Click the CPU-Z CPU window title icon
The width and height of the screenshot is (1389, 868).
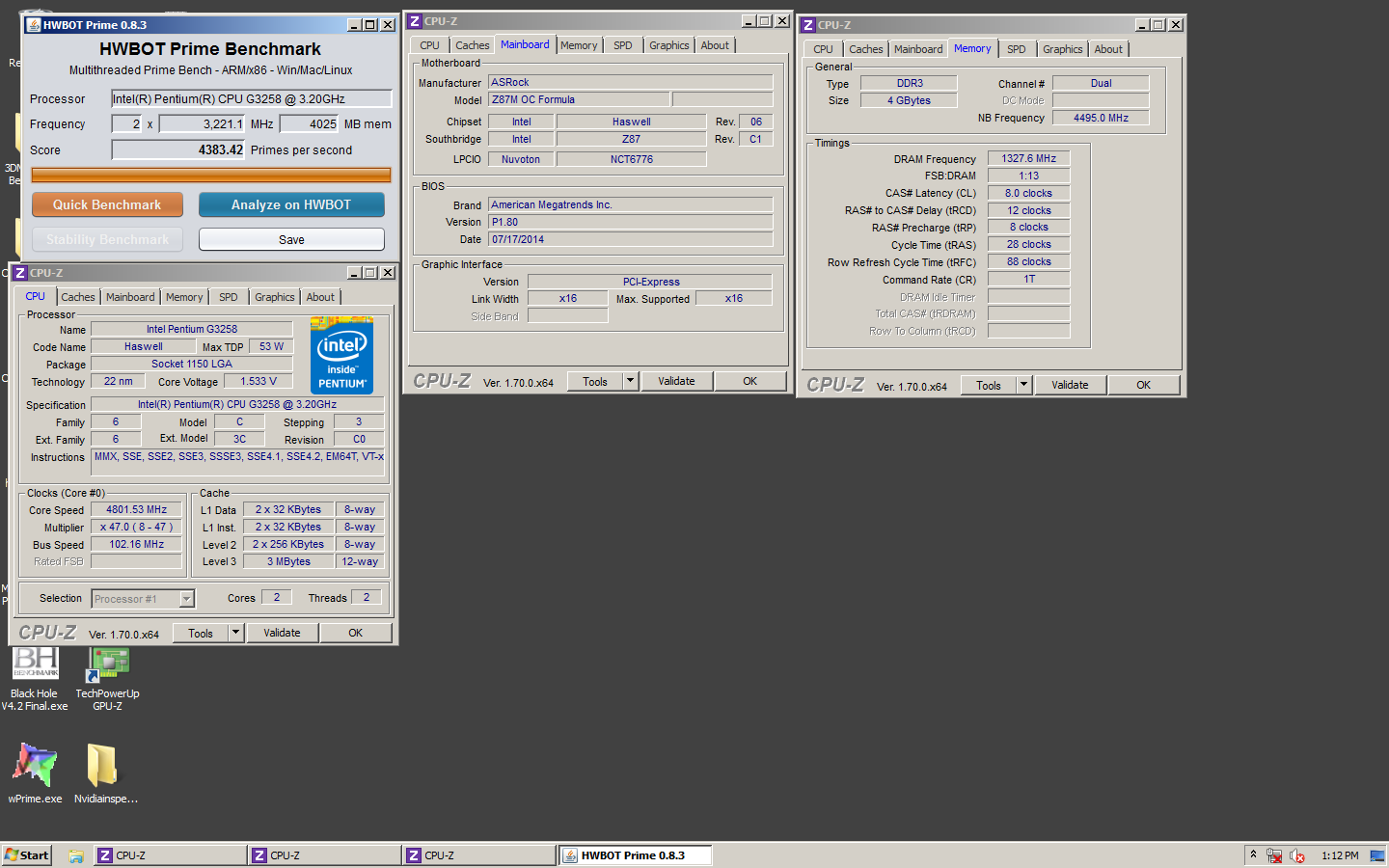[x=20, y=273]
